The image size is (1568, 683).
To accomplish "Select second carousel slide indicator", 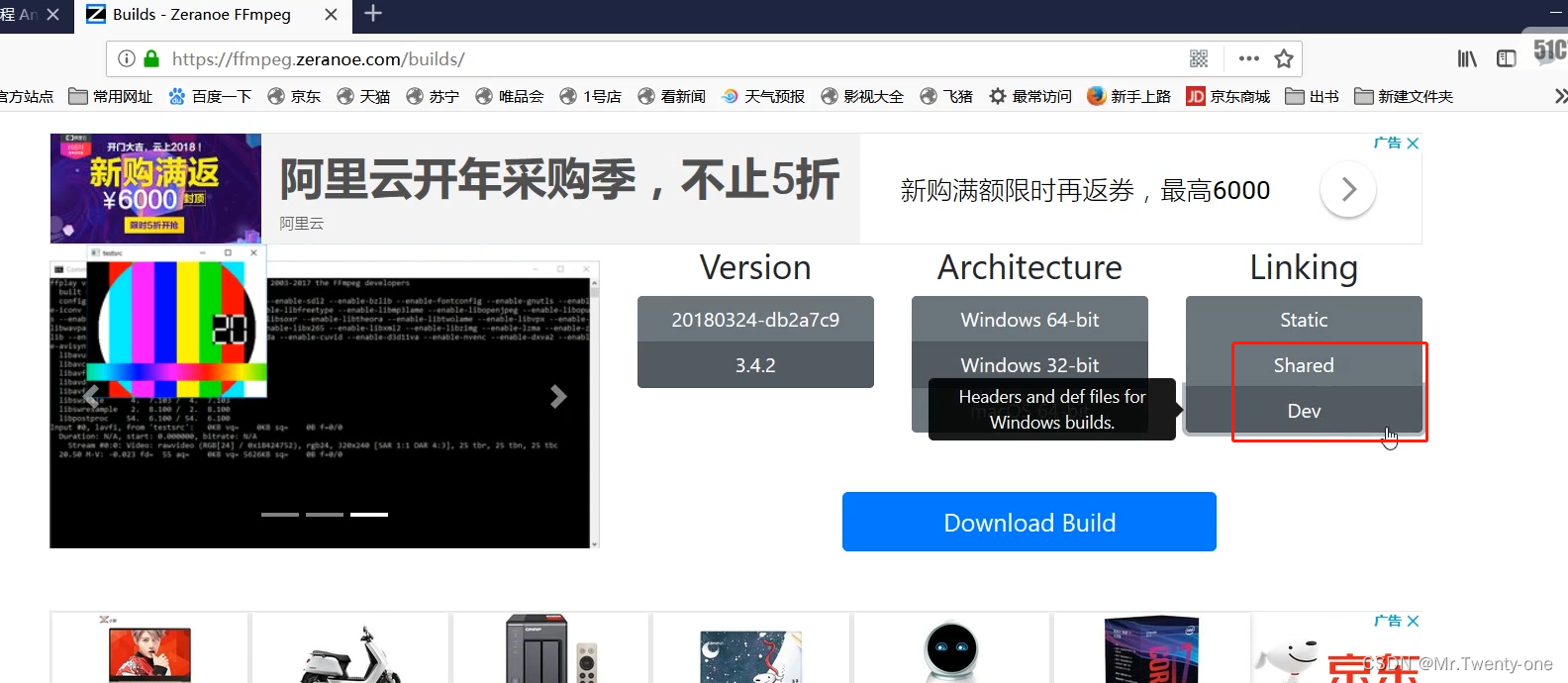I will 325,515.
